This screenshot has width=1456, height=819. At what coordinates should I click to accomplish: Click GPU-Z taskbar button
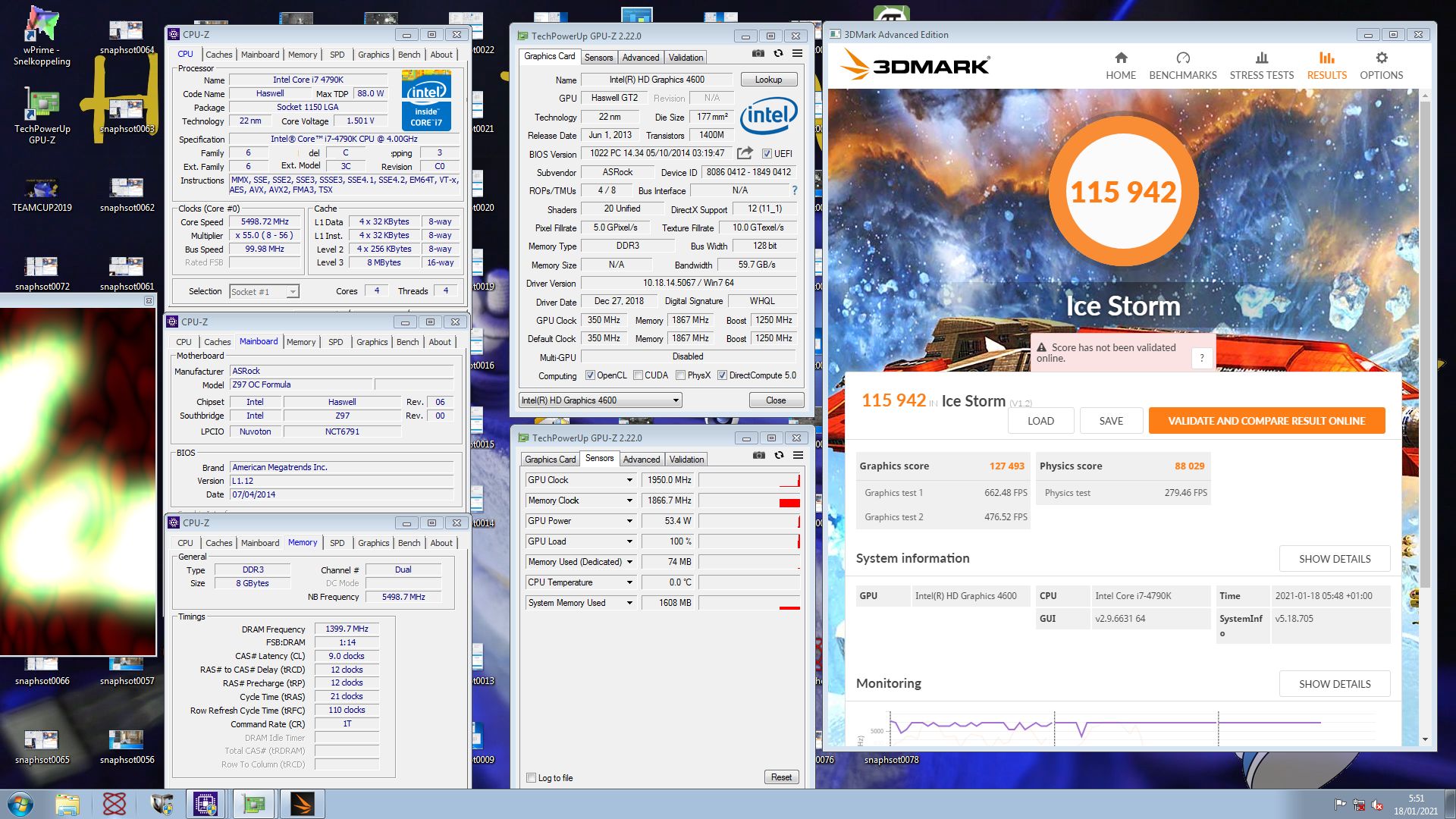pyautogui.click(x=253, y=804)
